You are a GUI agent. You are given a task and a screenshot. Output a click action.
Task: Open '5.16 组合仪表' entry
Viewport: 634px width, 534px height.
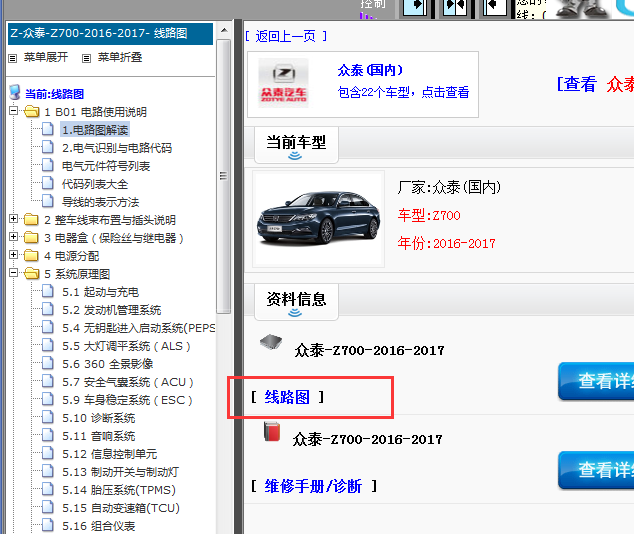click(x=99, y=526)
